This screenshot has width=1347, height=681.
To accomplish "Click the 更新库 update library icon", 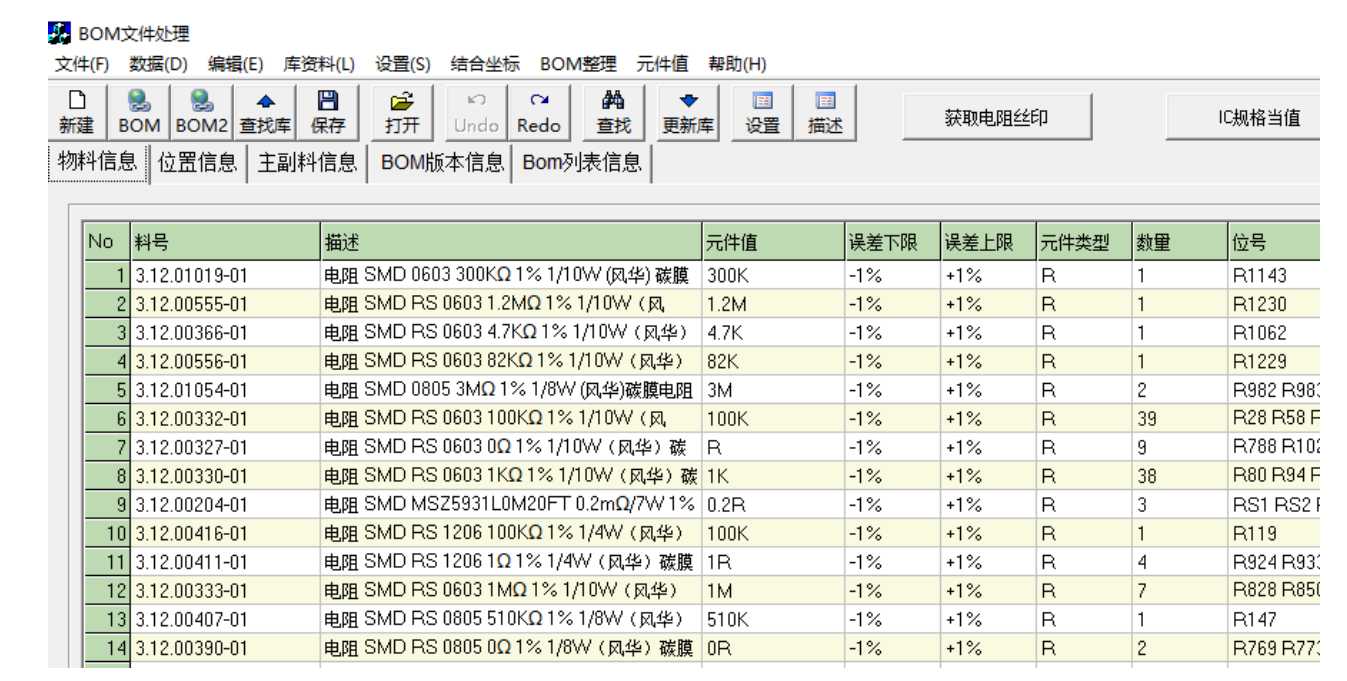I will [x=688, y=112].
